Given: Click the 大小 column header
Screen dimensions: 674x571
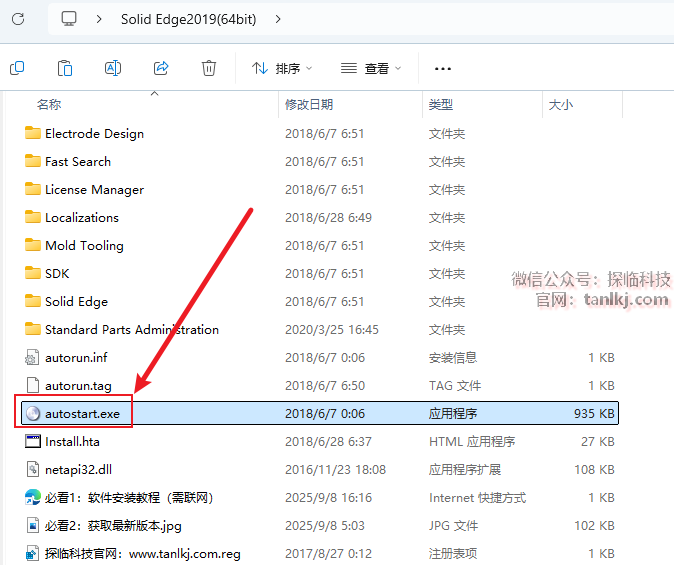Looking at the screenshot, I should tap(560, 104).
